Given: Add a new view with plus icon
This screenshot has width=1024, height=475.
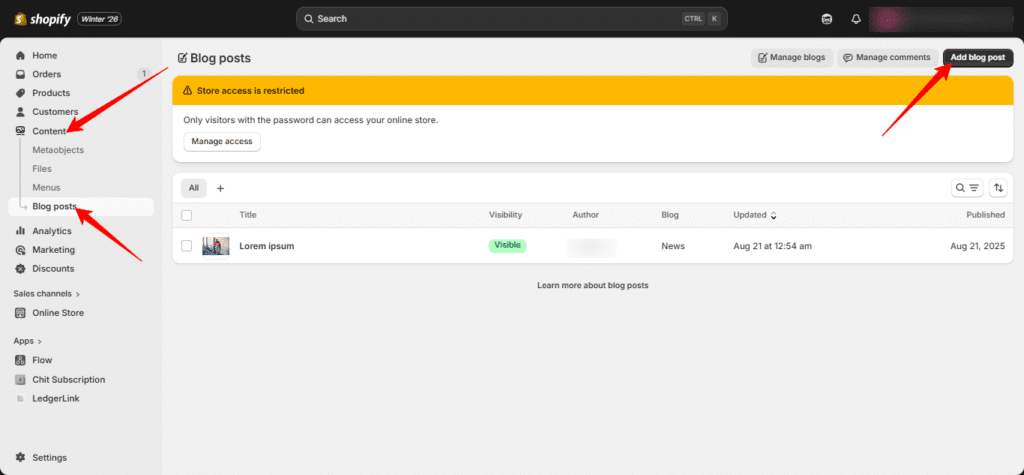Looking at the screenshot, I should click(220, 188).
